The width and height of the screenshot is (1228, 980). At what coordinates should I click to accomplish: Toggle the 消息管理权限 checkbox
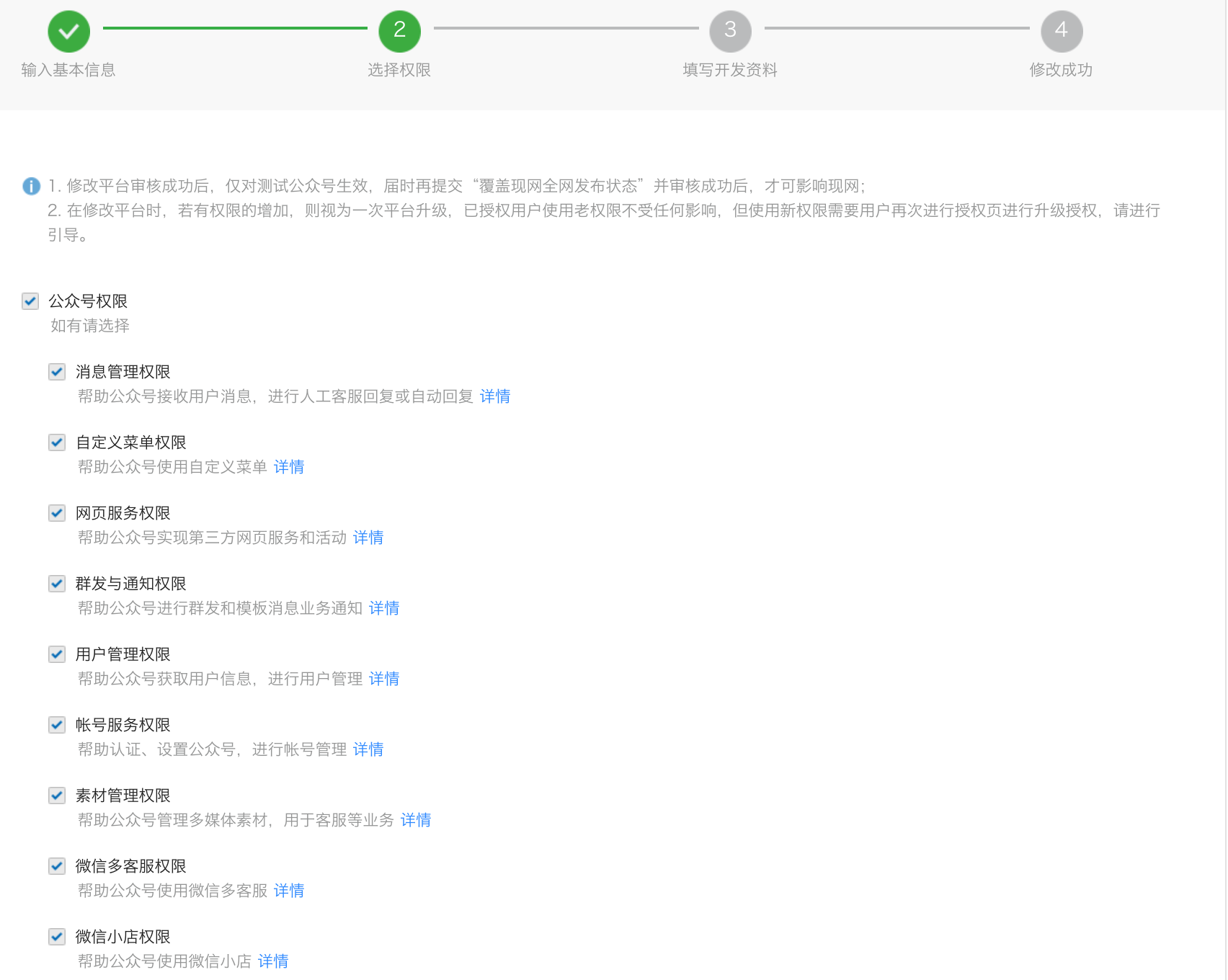[57, 372]
